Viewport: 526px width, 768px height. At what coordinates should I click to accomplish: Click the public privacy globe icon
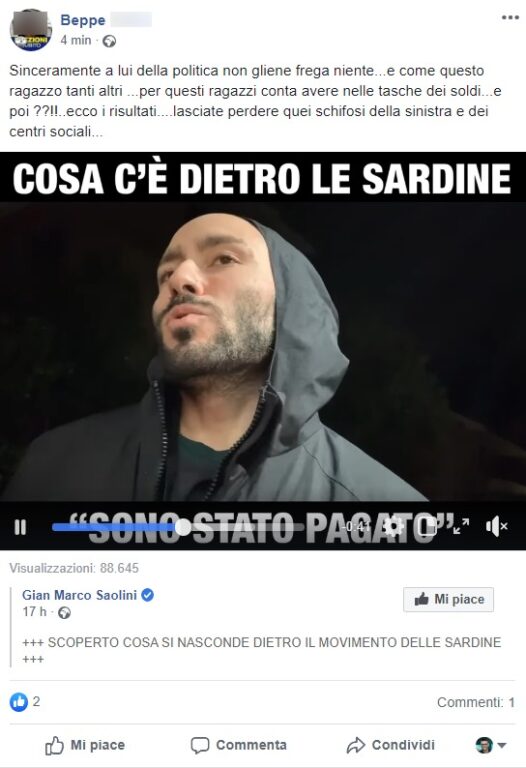point(109,41)
